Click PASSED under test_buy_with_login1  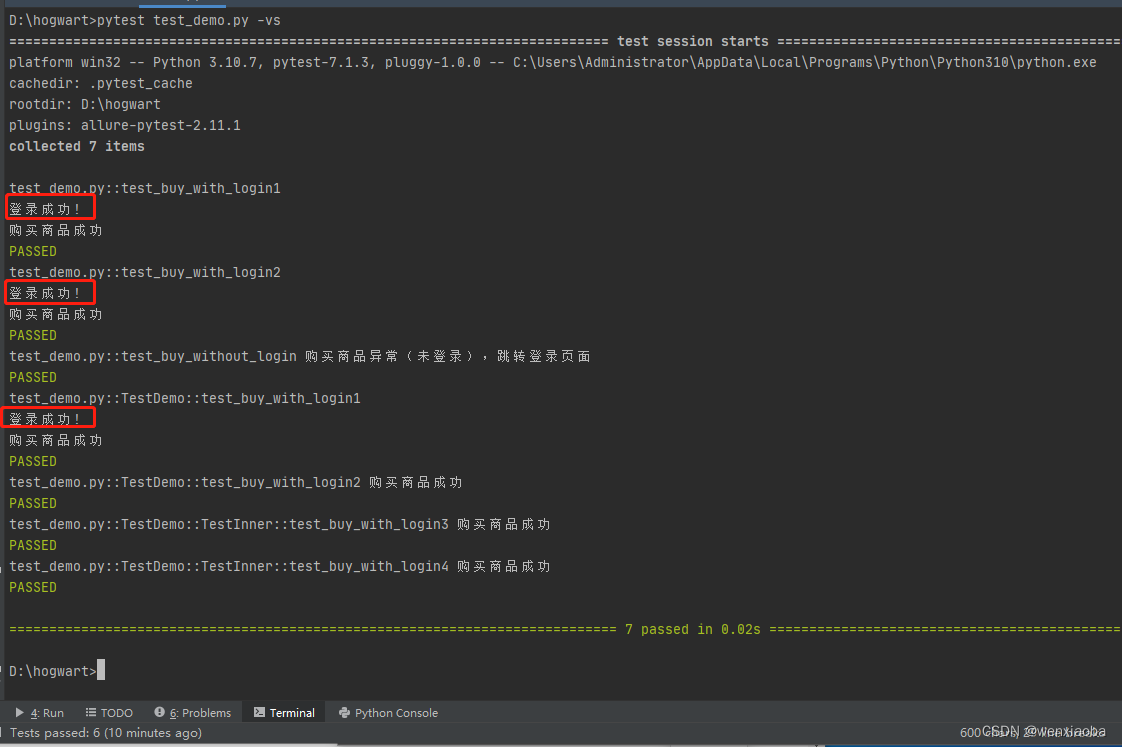(33, 251)
